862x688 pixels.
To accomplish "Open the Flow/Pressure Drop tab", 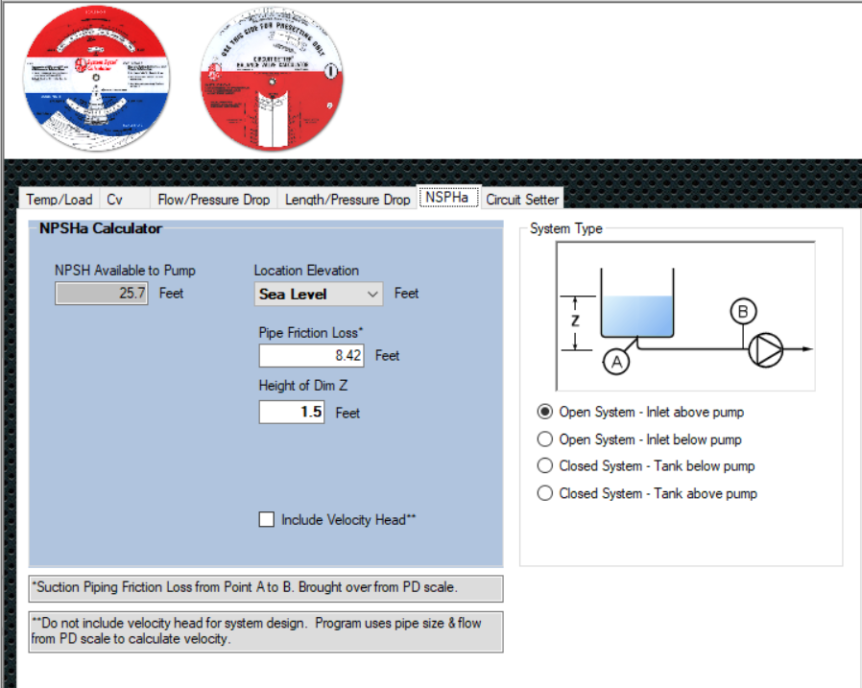I will point(213,199).
